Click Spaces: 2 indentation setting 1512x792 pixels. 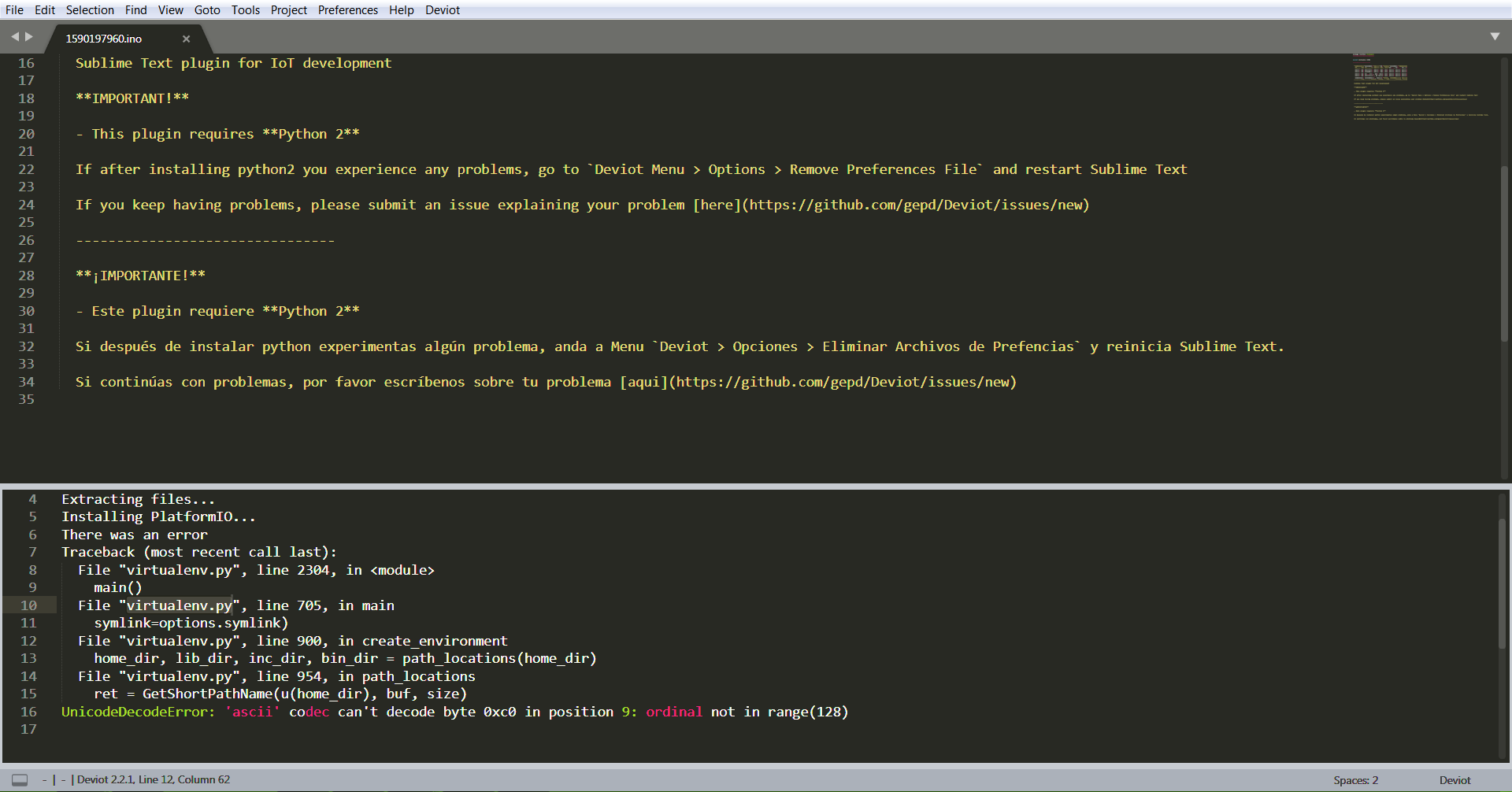(1355, 780)
